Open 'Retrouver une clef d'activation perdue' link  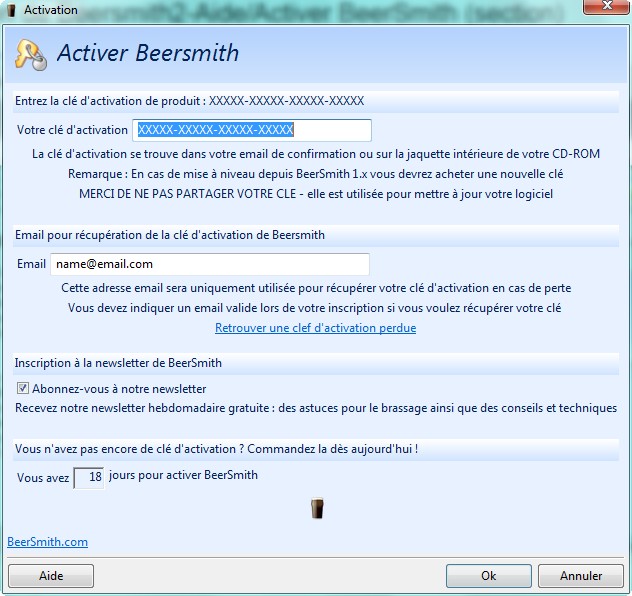click(x=315, y=328)
